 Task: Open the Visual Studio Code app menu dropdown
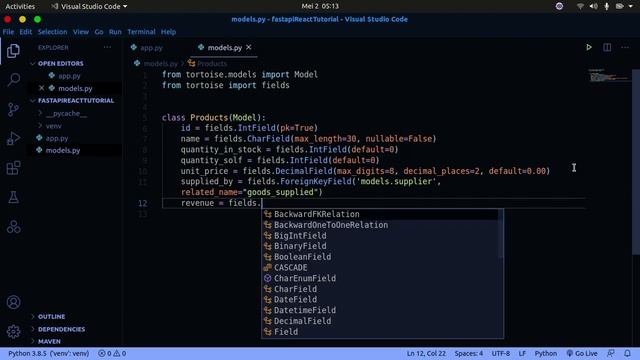click(89, 6)
